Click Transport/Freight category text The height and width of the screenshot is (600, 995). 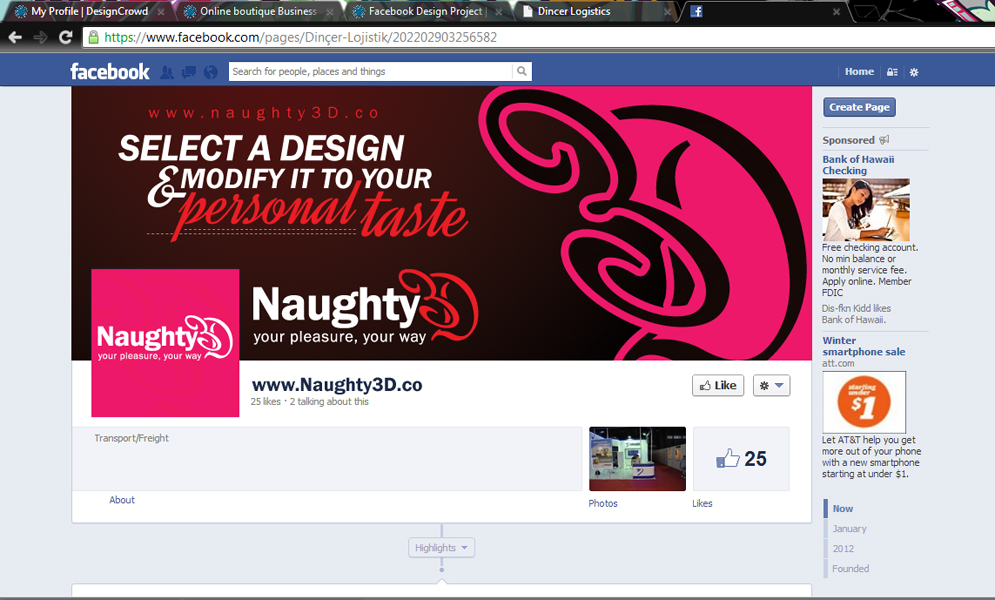(x=131, y=438)
